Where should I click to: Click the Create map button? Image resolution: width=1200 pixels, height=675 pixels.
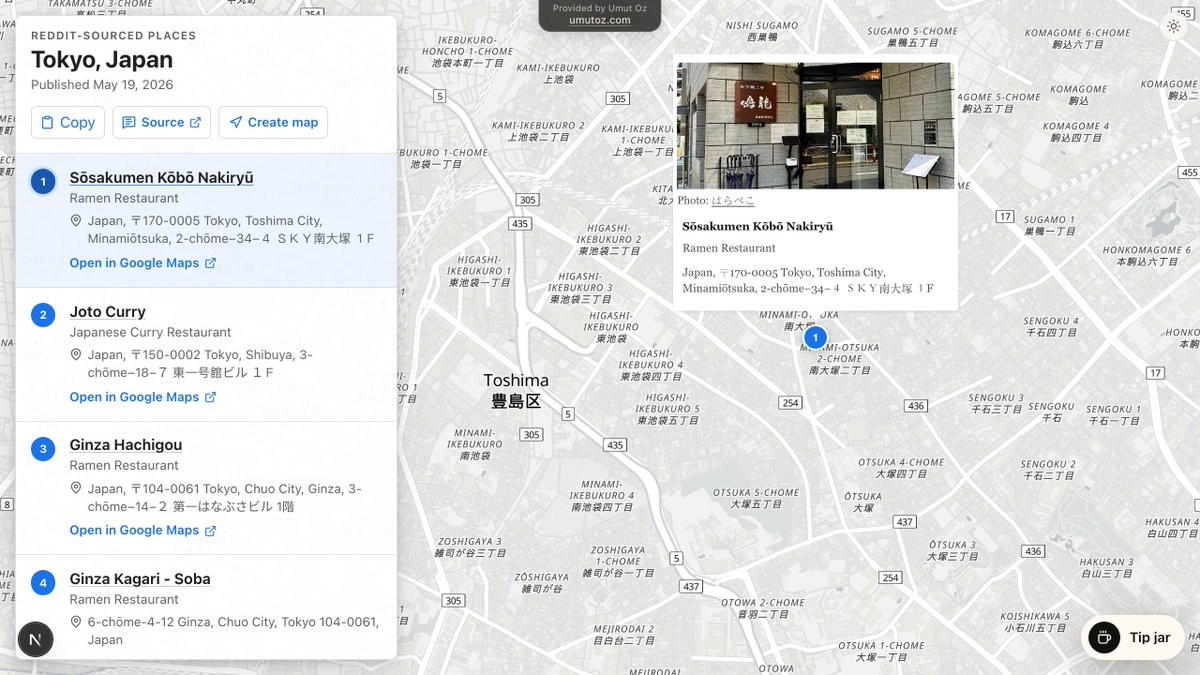[x=273, y=122]
